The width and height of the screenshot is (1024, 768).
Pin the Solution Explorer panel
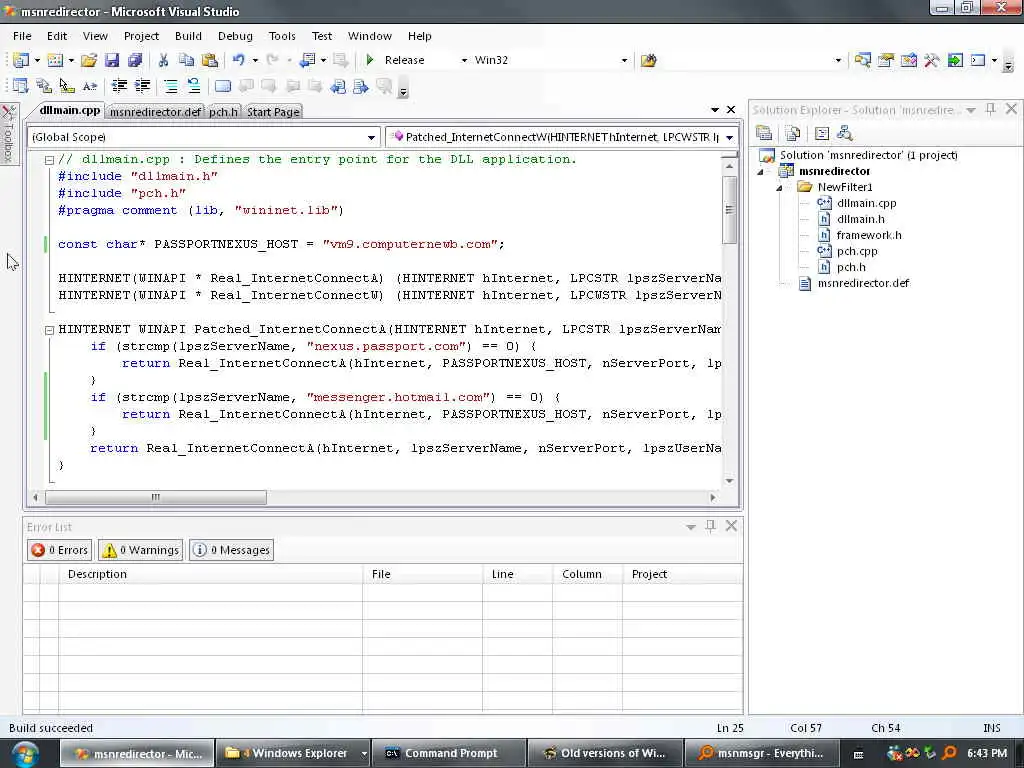991,109
